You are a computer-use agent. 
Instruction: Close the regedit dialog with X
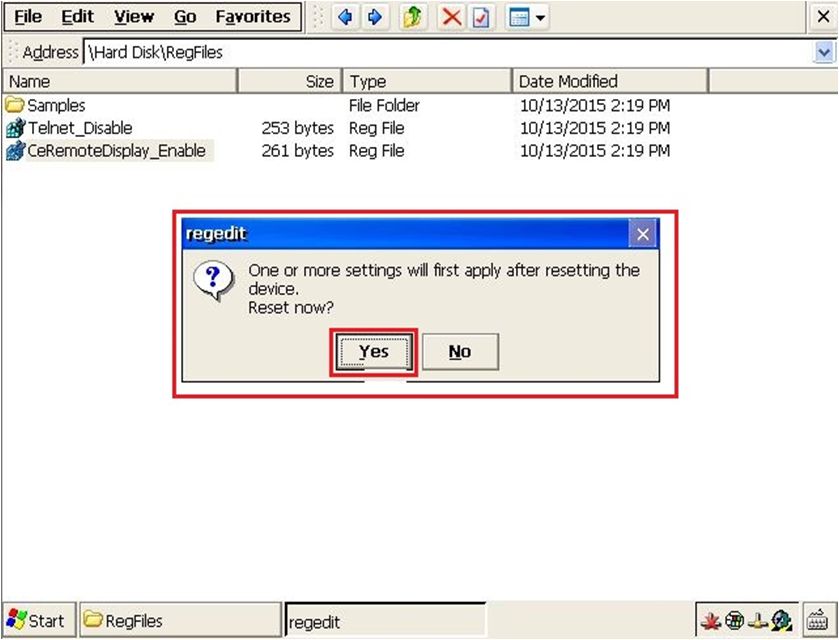pyautogui.click(x=643, y=234)
